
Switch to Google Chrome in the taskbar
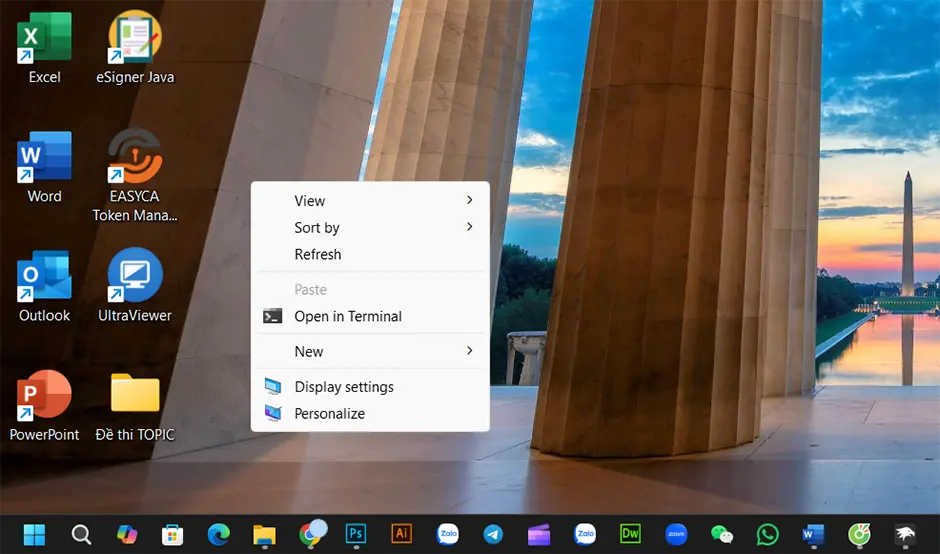click(312, 533)
